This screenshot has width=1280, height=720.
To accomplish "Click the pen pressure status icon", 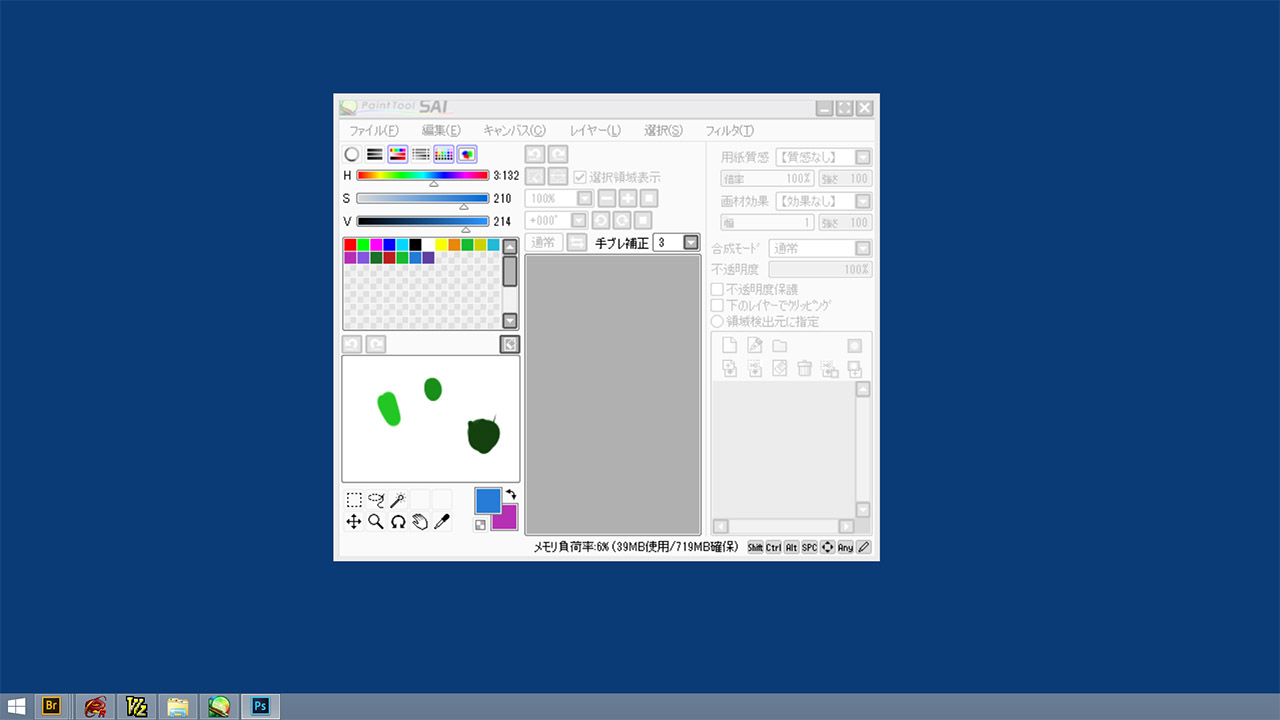I will (x=864, y=547).
